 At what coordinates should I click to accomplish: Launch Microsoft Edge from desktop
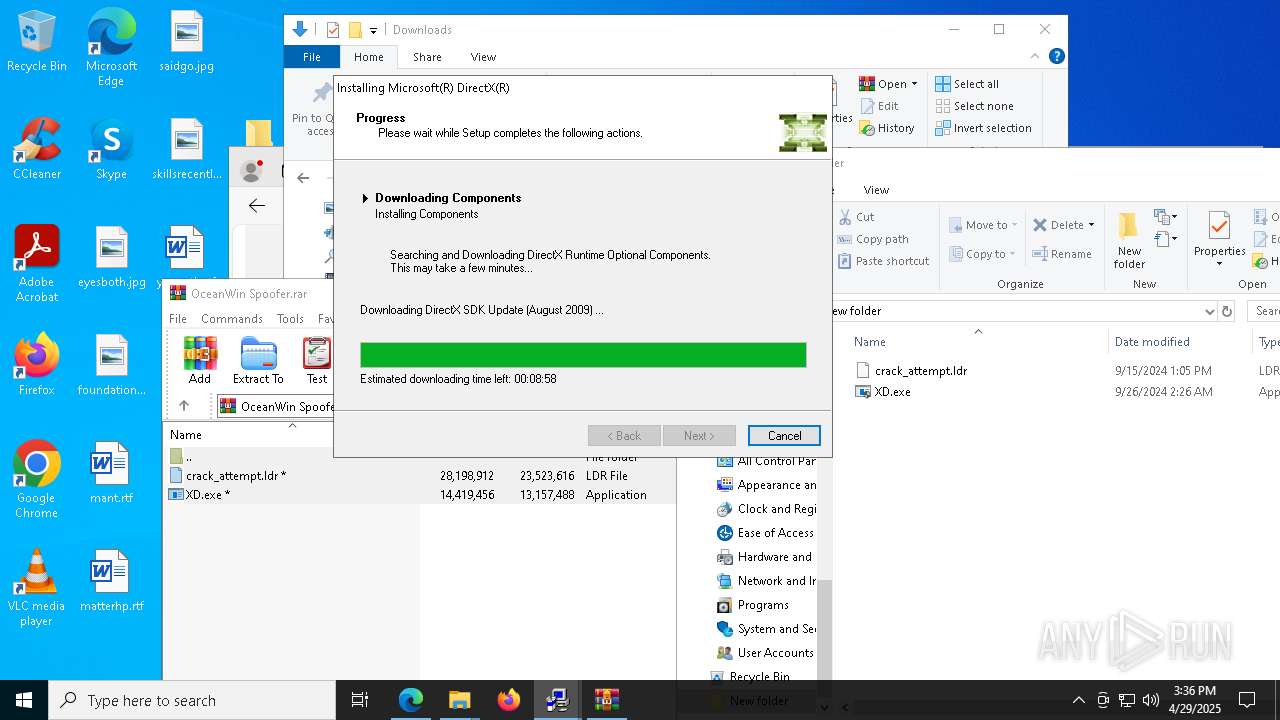111,48
